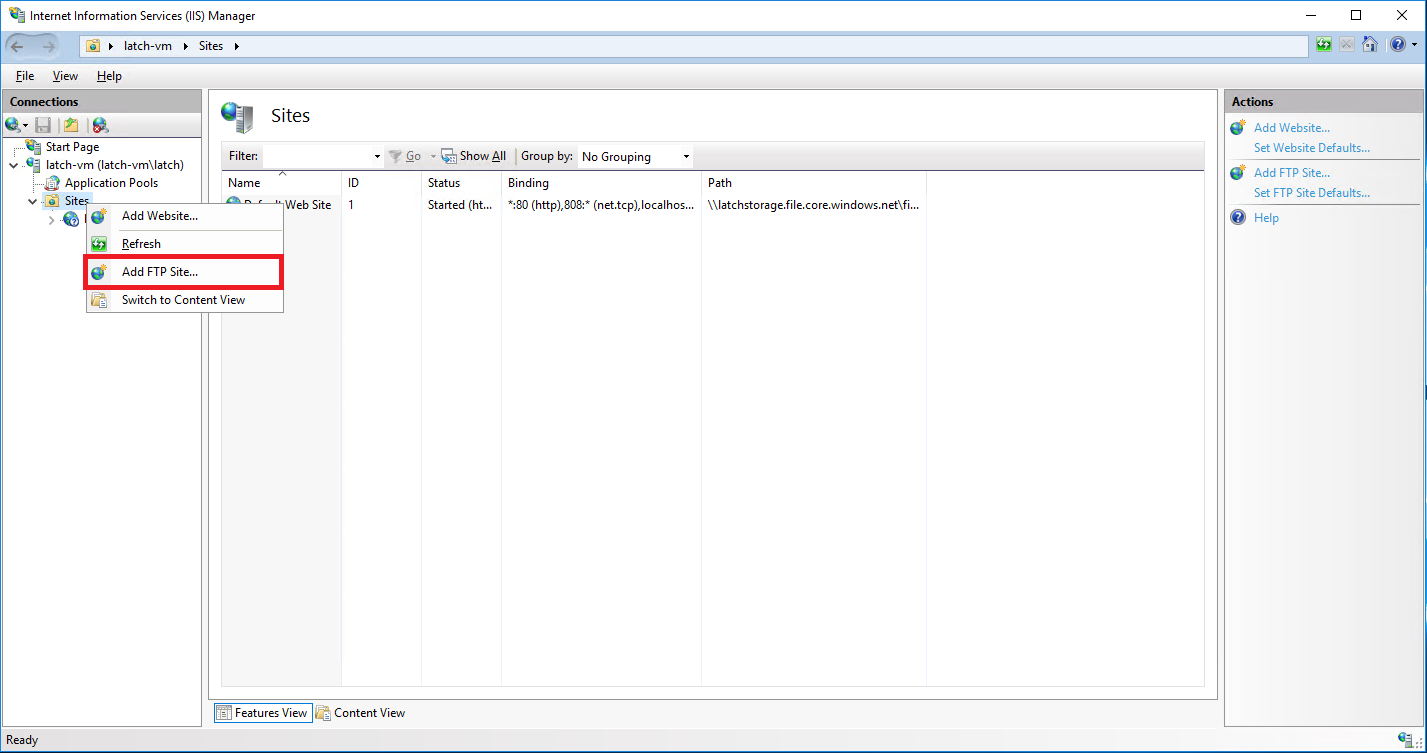Viewport: 1427px width, 753px height.
Task: Collapse the latch-vm server node
Action: pyautogui.click(x=14, y=165)
